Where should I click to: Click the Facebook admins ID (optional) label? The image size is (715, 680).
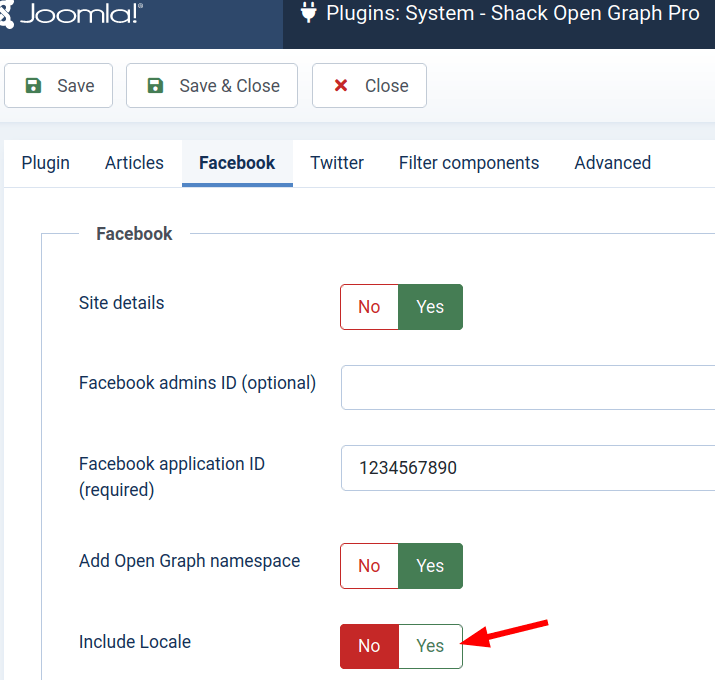[x=197, y=383]
